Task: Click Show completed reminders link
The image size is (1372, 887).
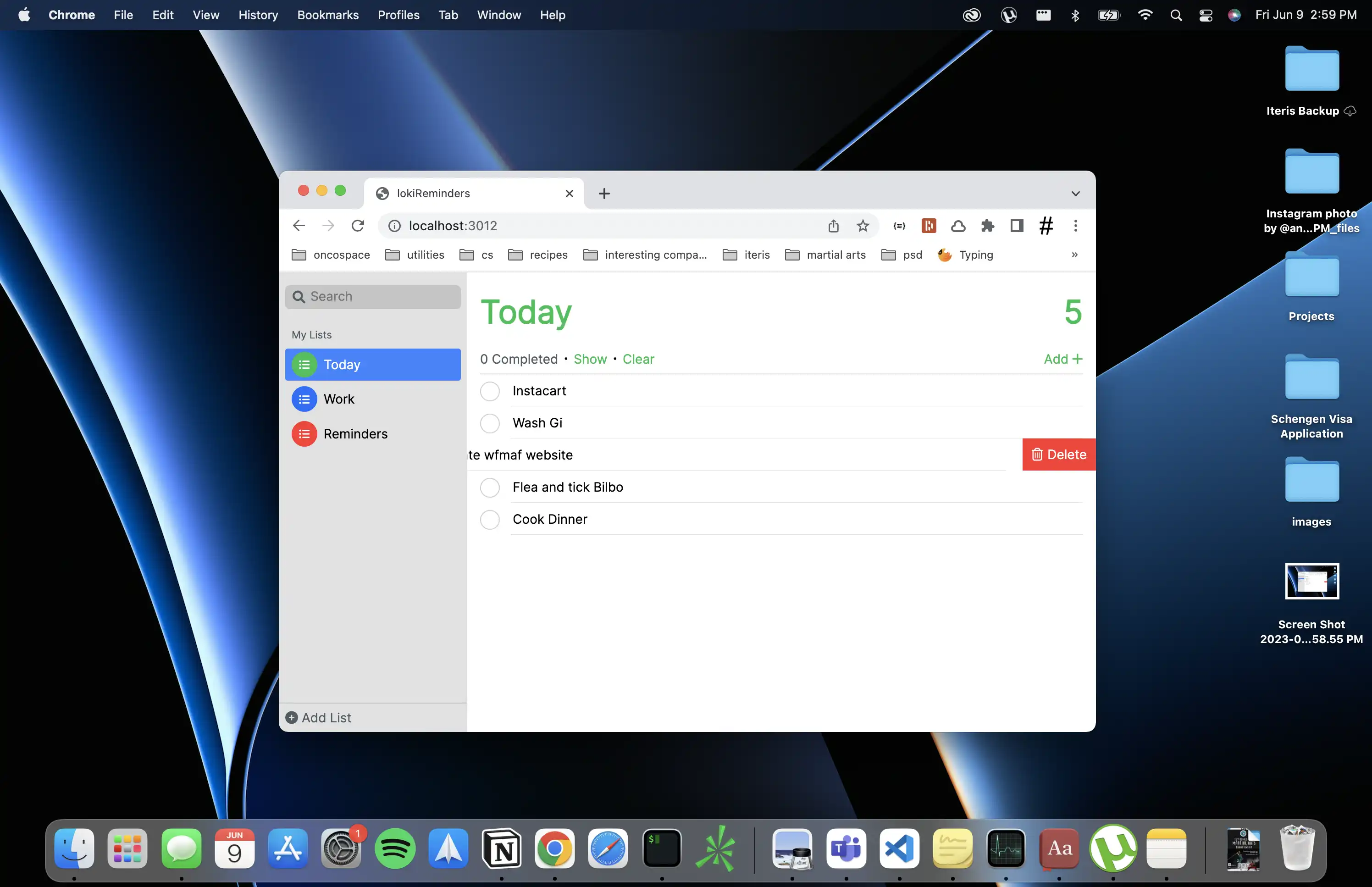Action: (590, 359)
